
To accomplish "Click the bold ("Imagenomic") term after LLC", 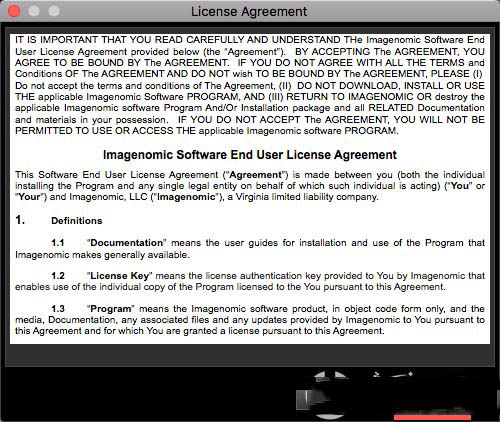I will click(186, 197).
